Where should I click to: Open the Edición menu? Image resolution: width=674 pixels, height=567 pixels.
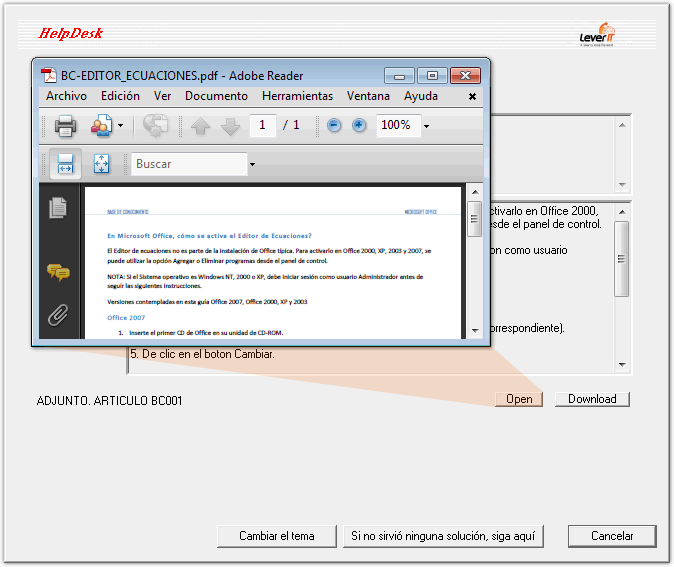tap(120, 96)
